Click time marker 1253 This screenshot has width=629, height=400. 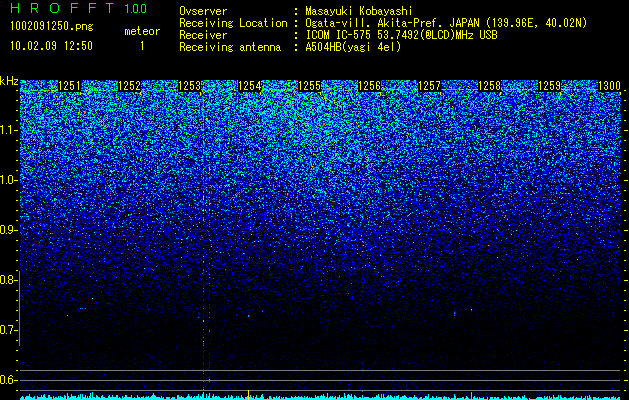189,86
